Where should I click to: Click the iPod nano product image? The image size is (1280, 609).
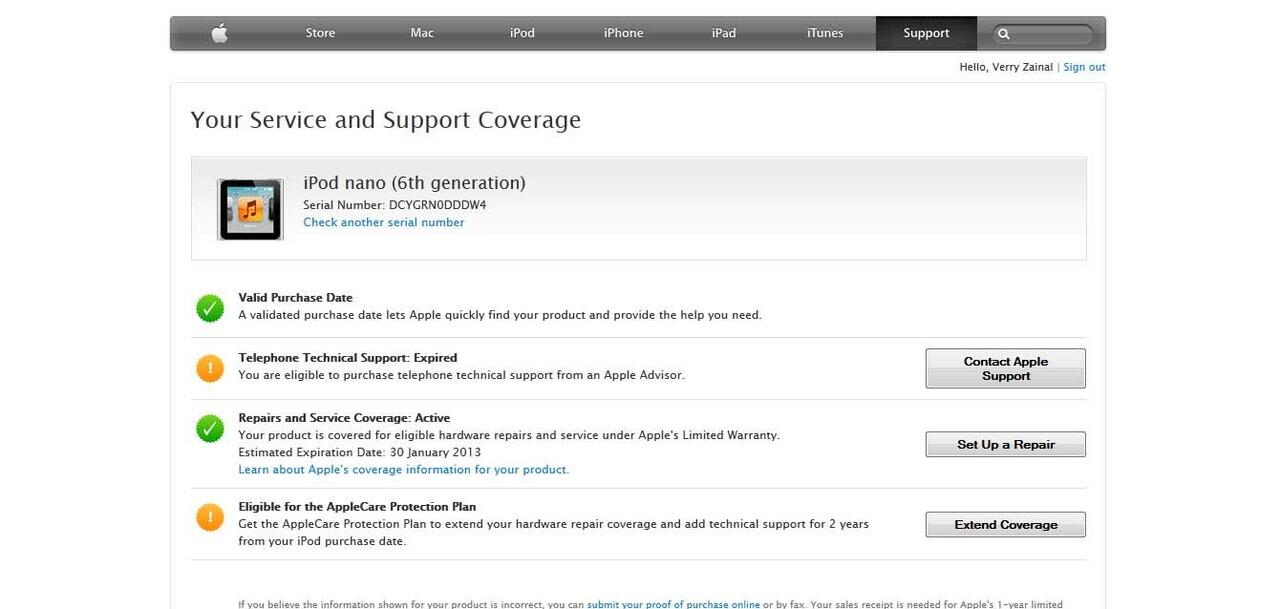(250, 209)
